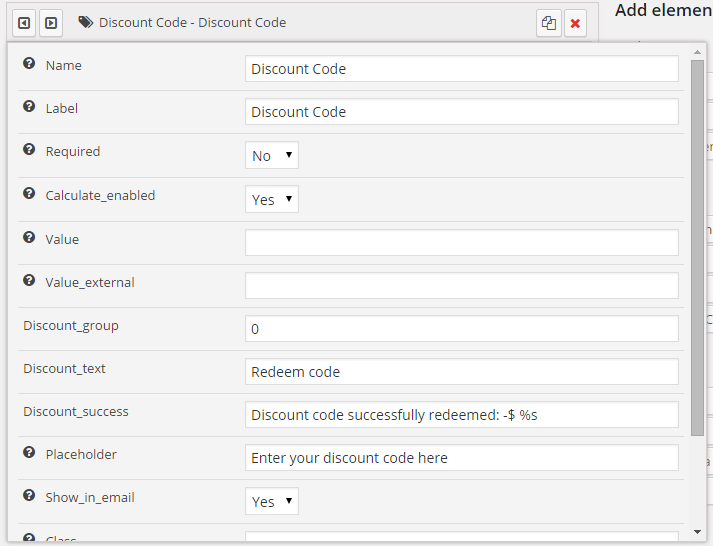Open the Required dropdown
Screen dimensions: 713x546
tap(272, 155)
